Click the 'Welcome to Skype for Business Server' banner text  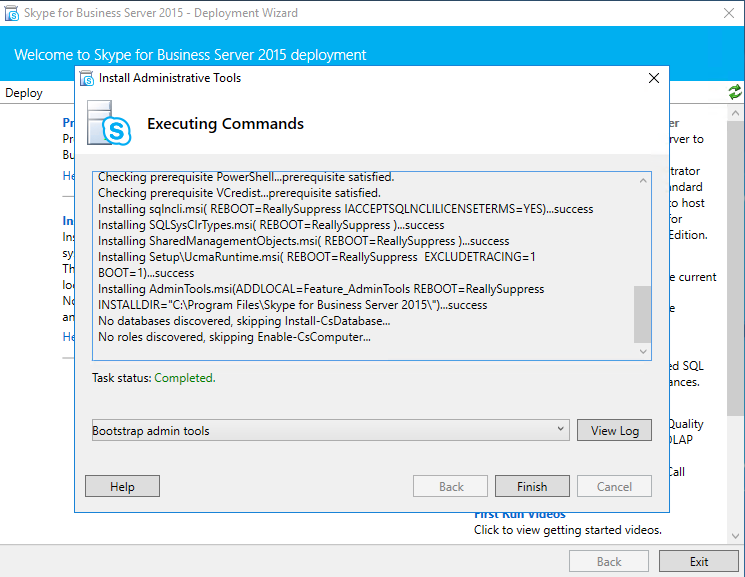(x=190, y=55)
